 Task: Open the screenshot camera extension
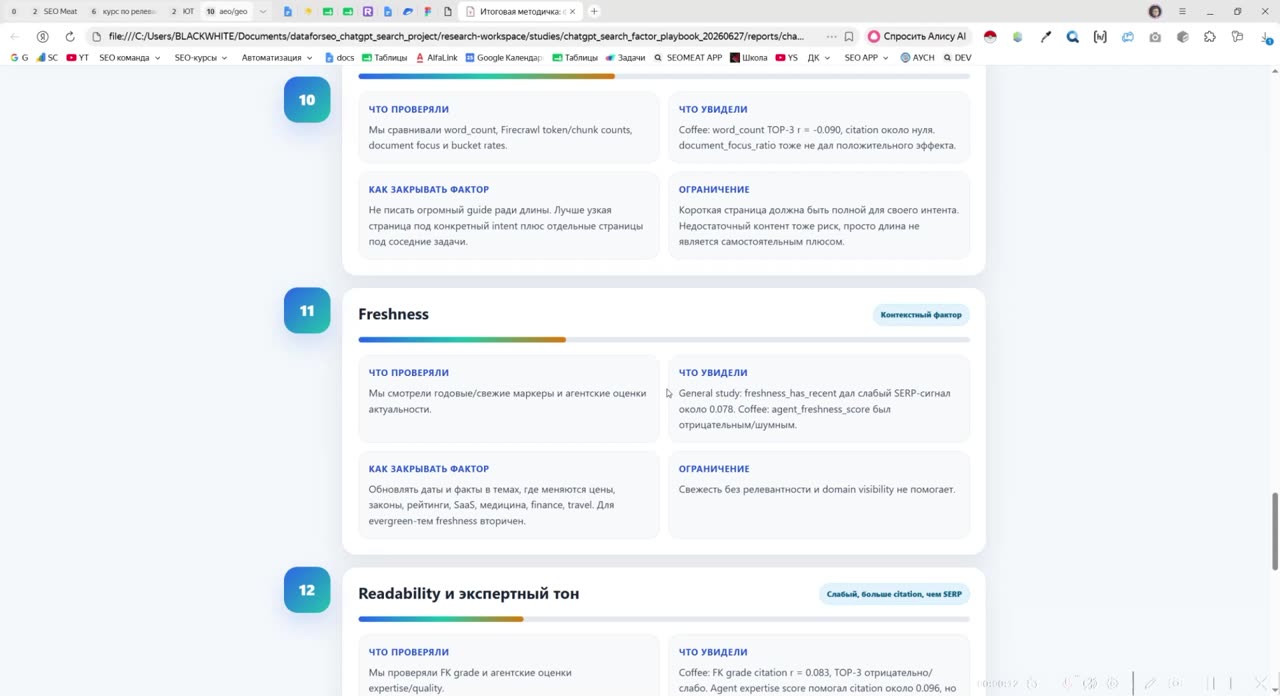[1155, 36]
